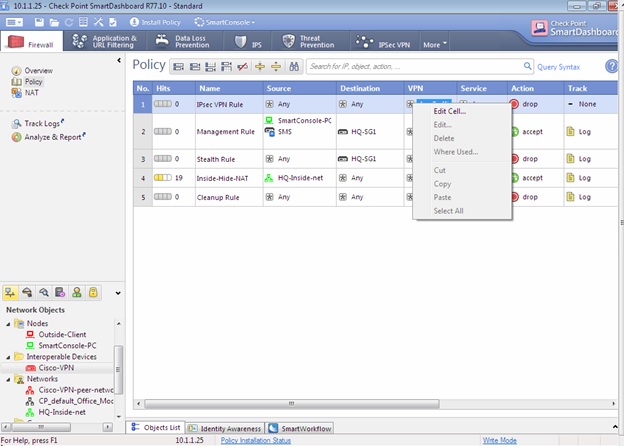Select the Cisco-VPN-peer-network object
Image resolution: width=624 pixels, height=446 pixels.
click(76, 390)
